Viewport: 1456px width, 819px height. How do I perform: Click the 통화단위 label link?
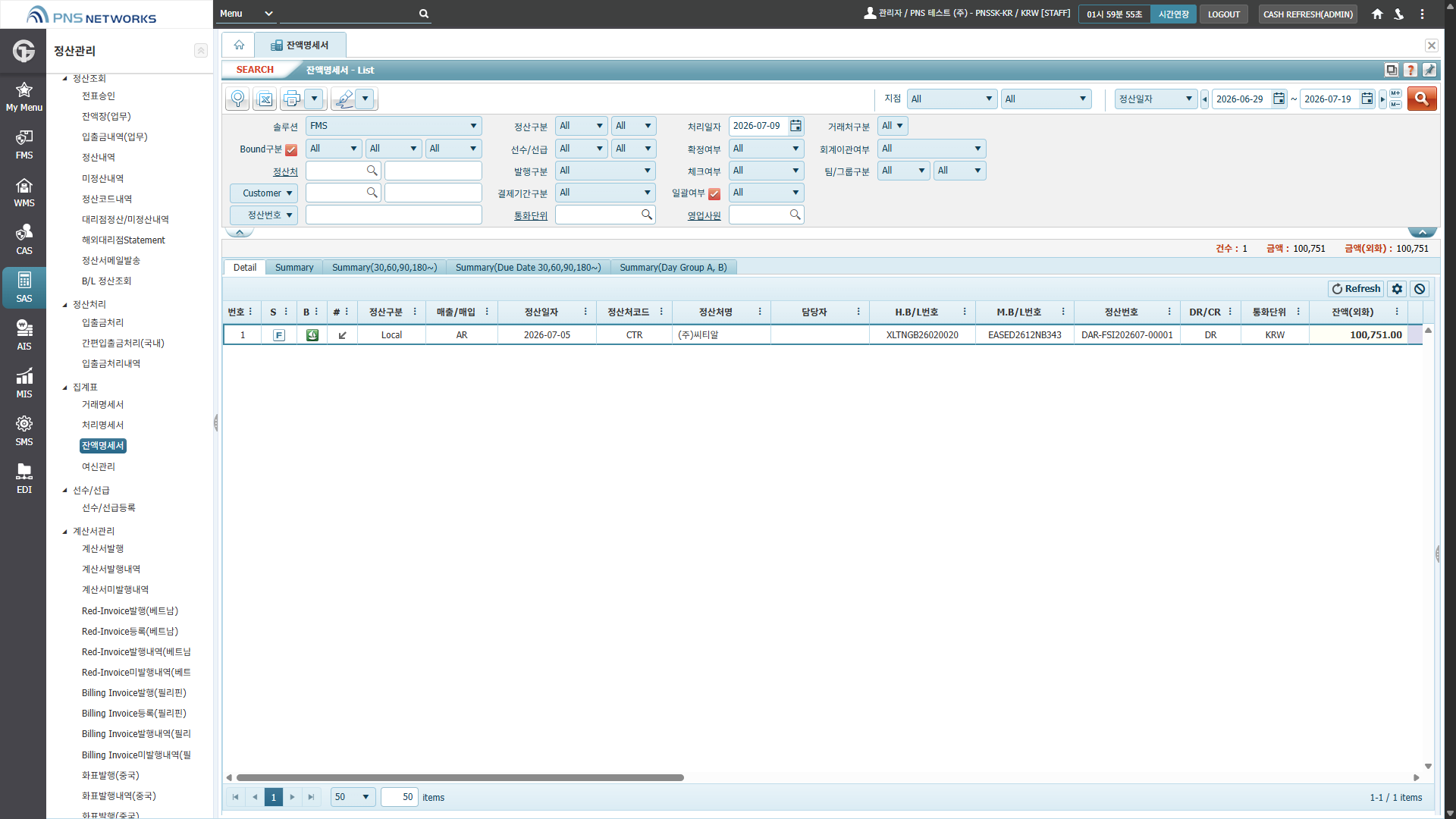[x=530, y=216]
